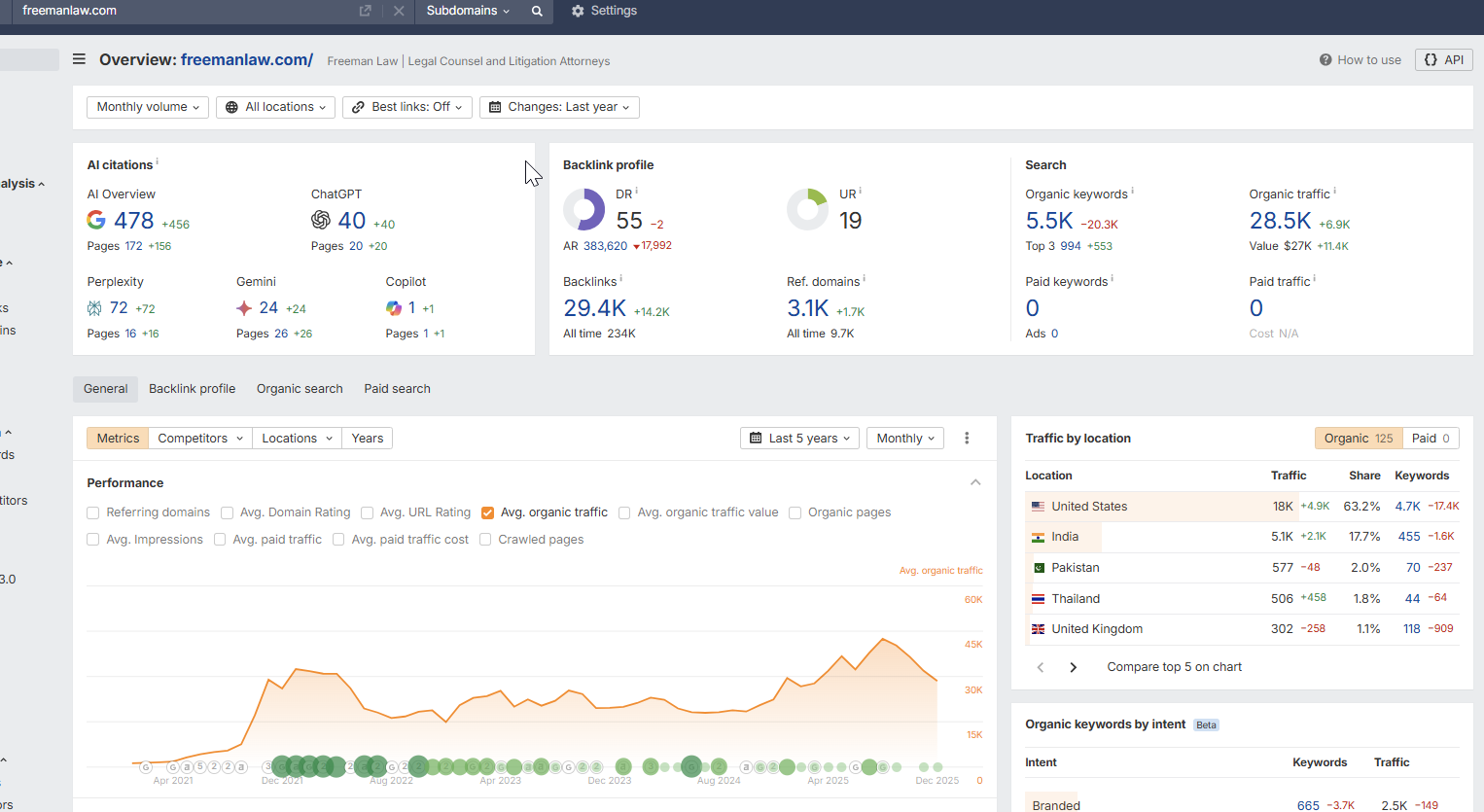Enable Avg. Domain Rating checkbox
Screen dimensions: 1484x812
pyautogui.click(x=227, y=512)
